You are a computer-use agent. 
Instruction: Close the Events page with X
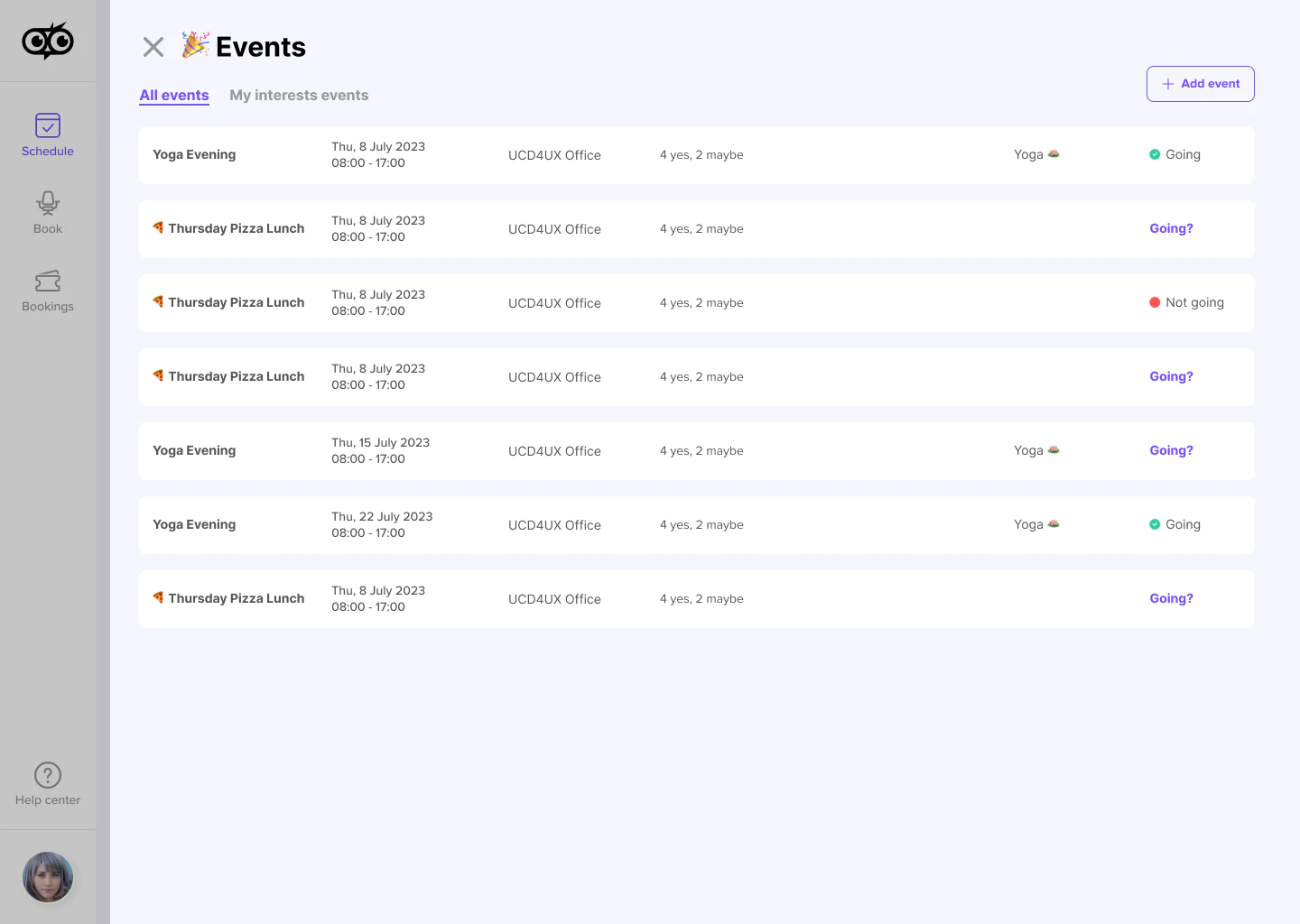pyautogui.click(x=153, y=47)
